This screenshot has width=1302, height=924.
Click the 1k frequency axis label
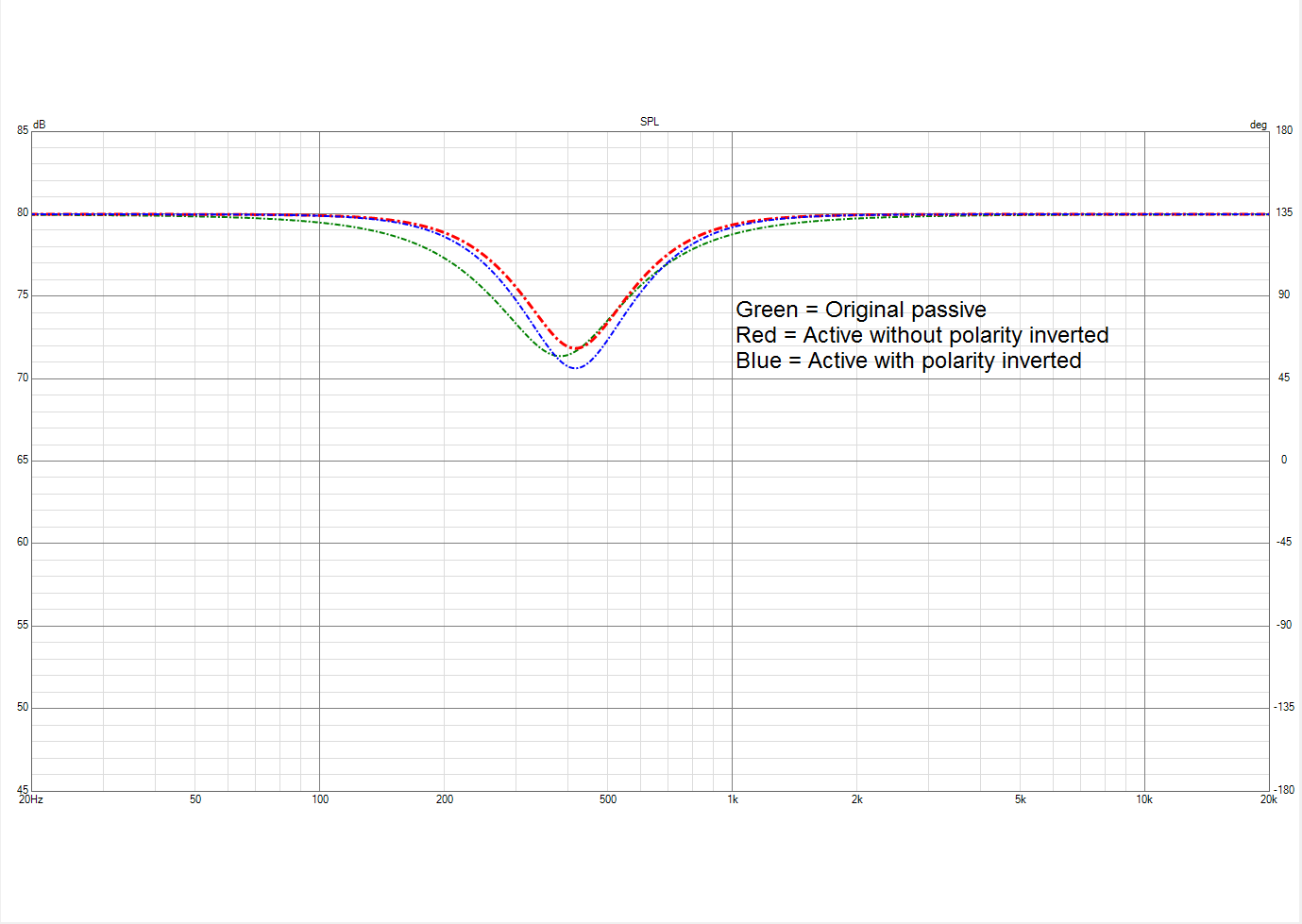[733, 799]
